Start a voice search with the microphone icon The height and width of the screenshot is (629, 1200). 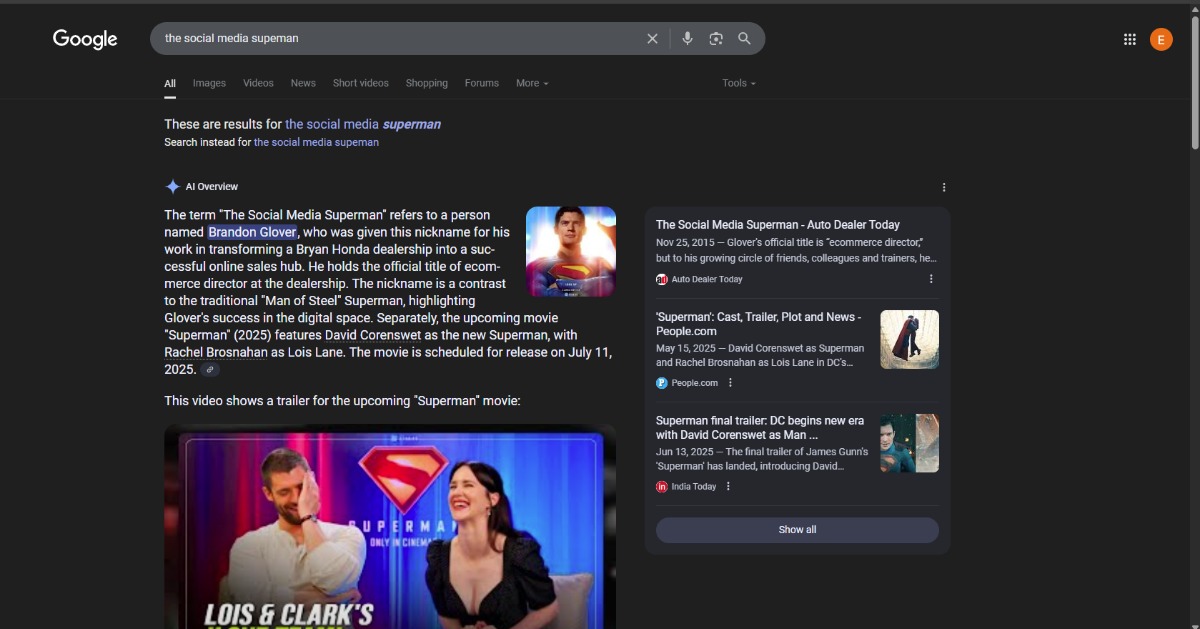[x=687, y=39]
